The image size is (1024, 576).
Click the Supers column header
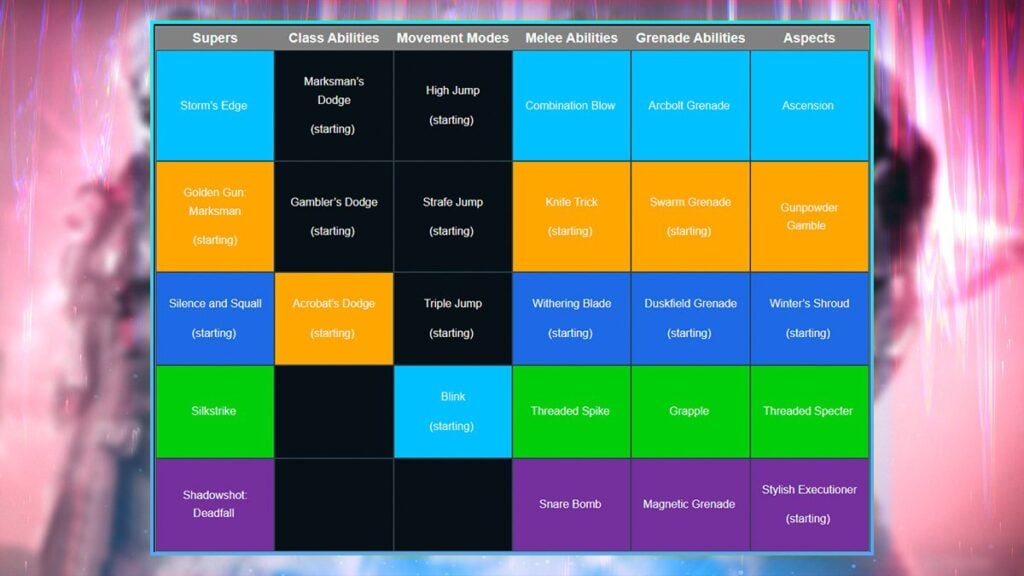[x=214, y=38]
